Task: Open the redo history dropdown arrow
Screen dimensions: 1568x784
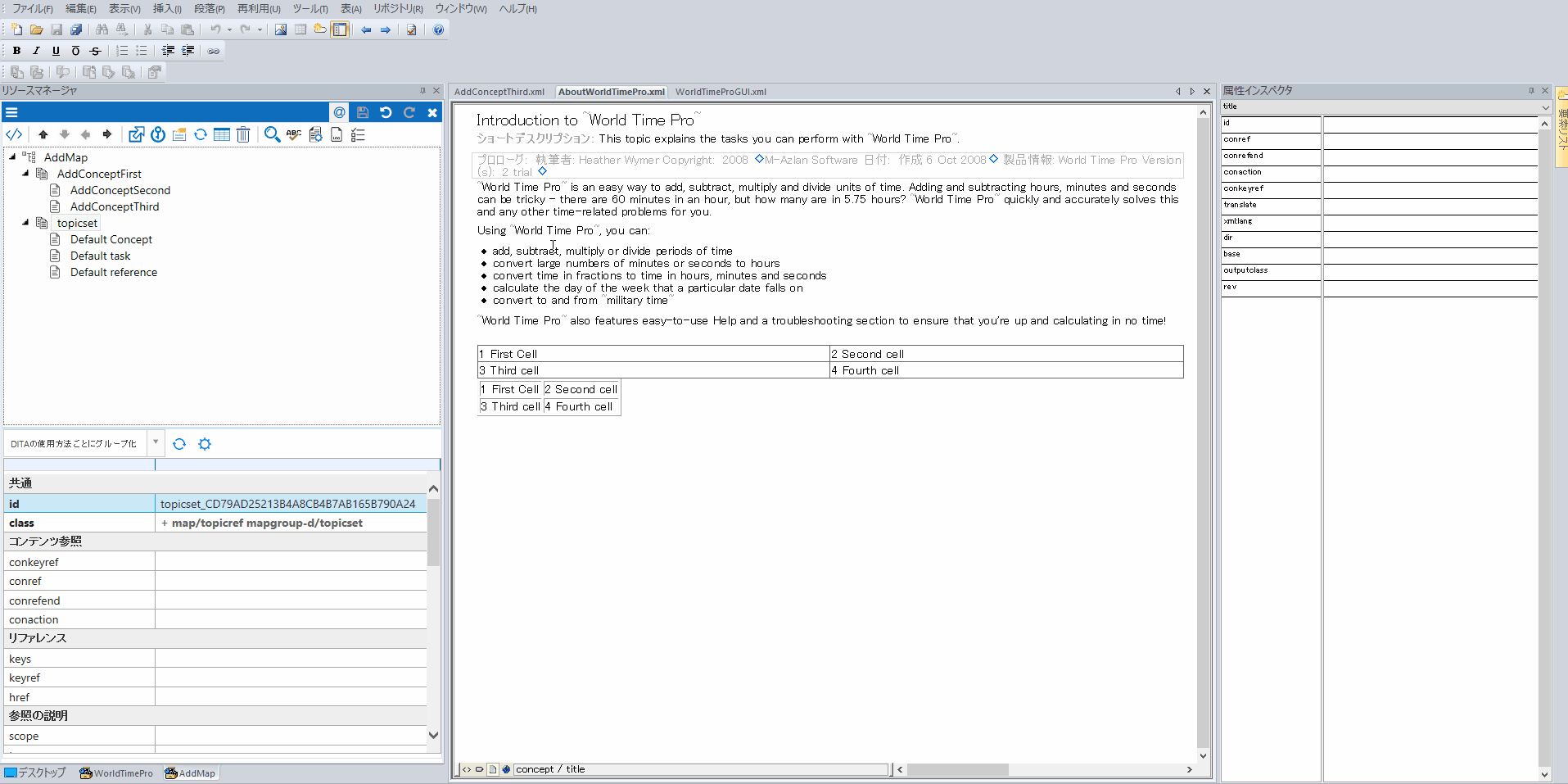Action: point(260,29)
